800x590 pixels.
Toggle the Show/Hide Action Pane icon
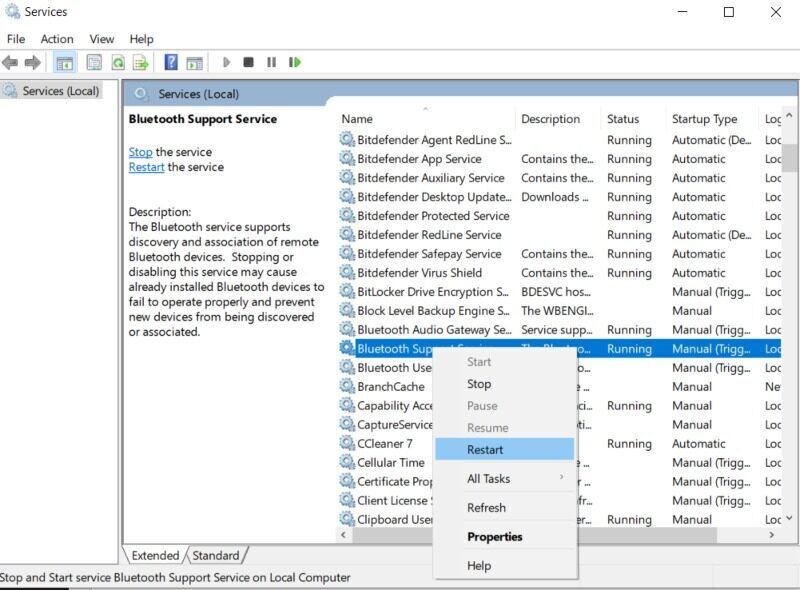pos(194,63)
